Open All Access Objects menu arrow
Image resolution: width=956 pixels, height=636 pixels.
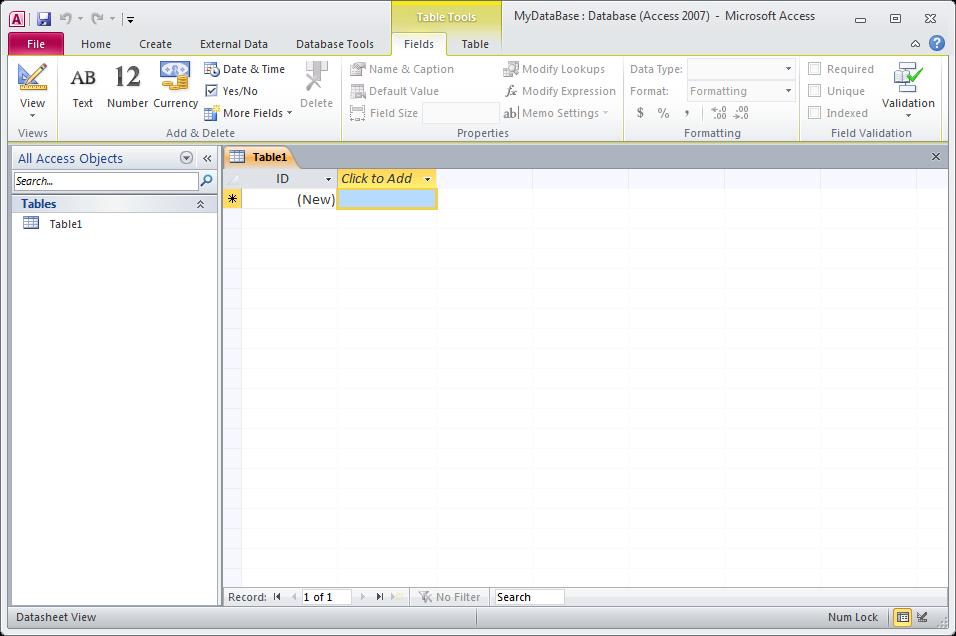tap(187, 159)
